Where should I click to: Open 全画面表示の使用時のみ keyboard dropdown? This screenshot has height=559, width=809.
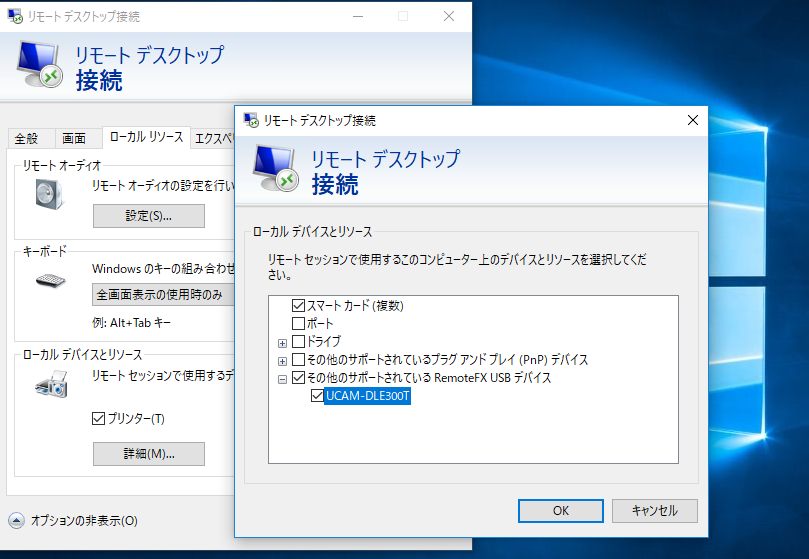coord(163,294)
